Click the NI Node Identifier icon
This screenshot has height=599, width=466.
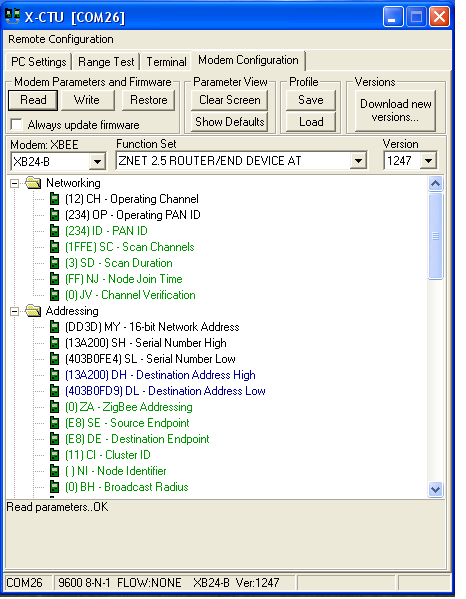coord(55,471)
